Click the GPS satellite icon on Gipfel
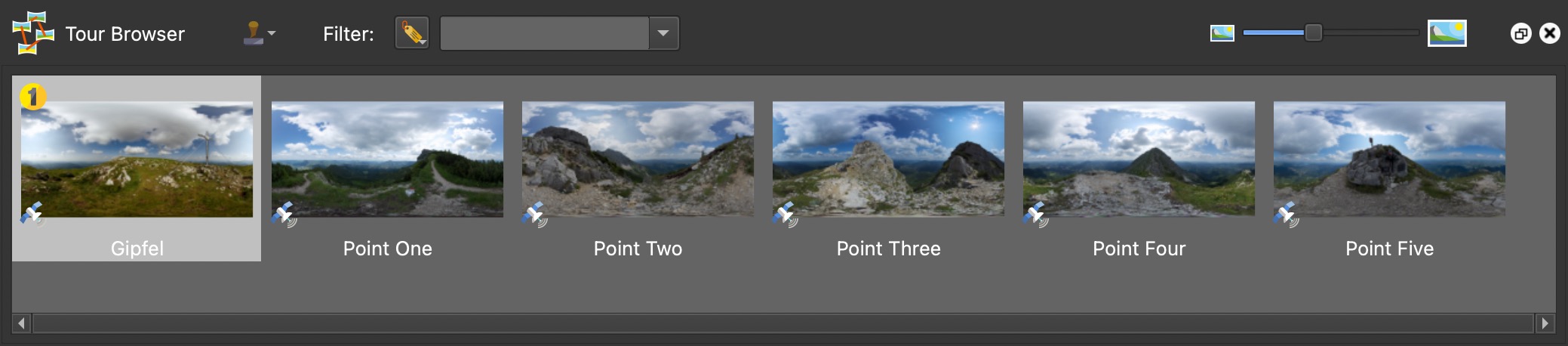Image resolution: width=1568 pixels, height=346 pixels. (32, 214)
